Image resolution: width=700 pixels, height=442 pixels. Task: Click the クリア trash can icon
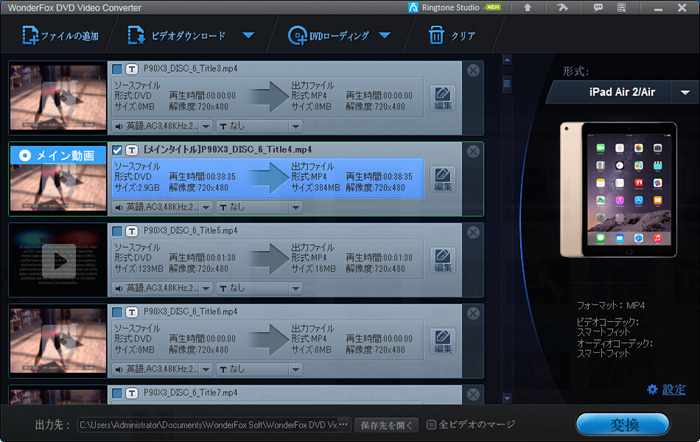(436, 37)
